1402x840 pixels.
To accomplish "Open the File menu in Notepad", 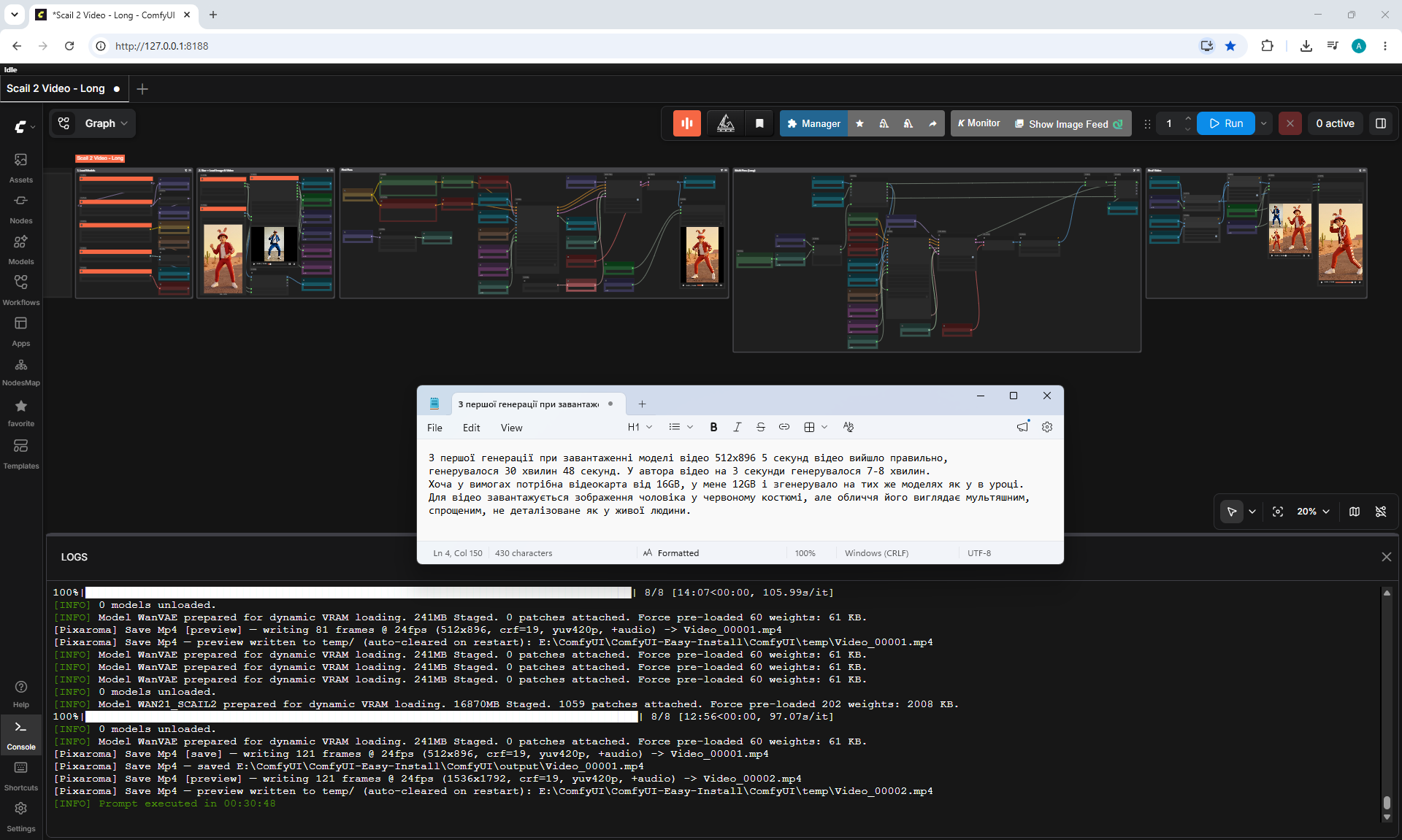I will tap(434, 428).
